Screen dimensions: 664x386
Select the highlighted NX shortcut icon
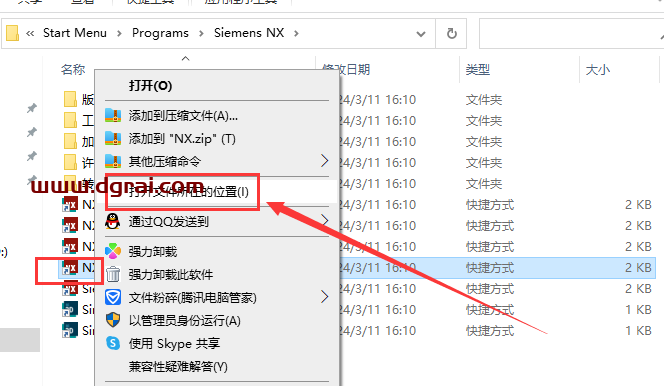[x=70, y=267]
